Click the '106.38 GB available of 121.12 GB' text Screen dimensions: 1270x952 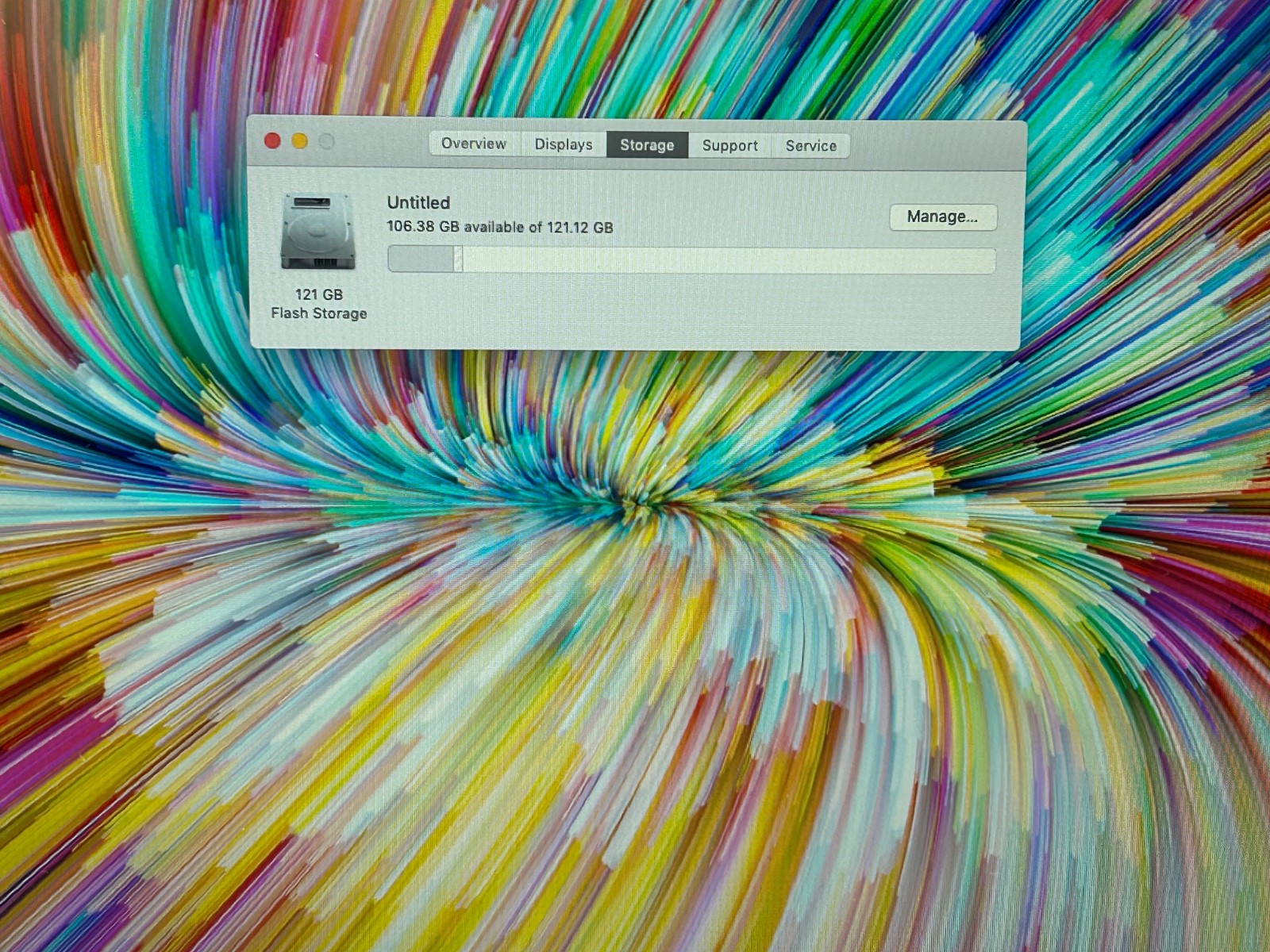[x=500, y=227]
